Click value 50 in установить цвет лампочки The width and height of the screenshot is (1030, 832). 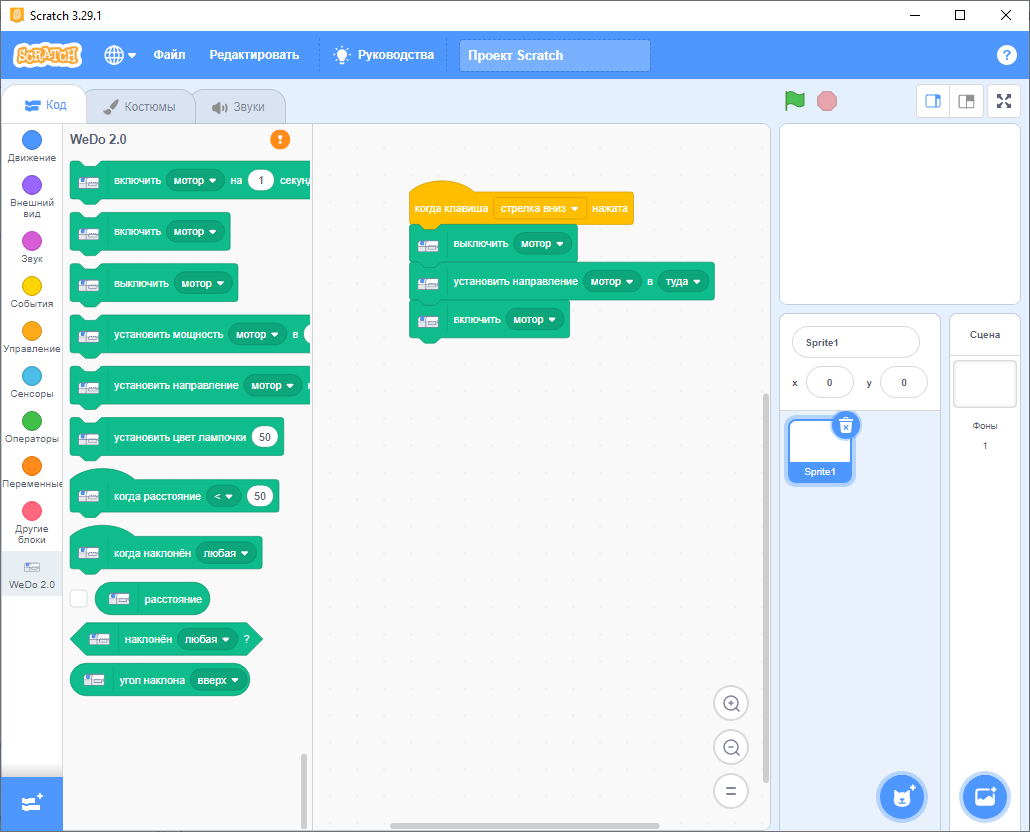265,437
